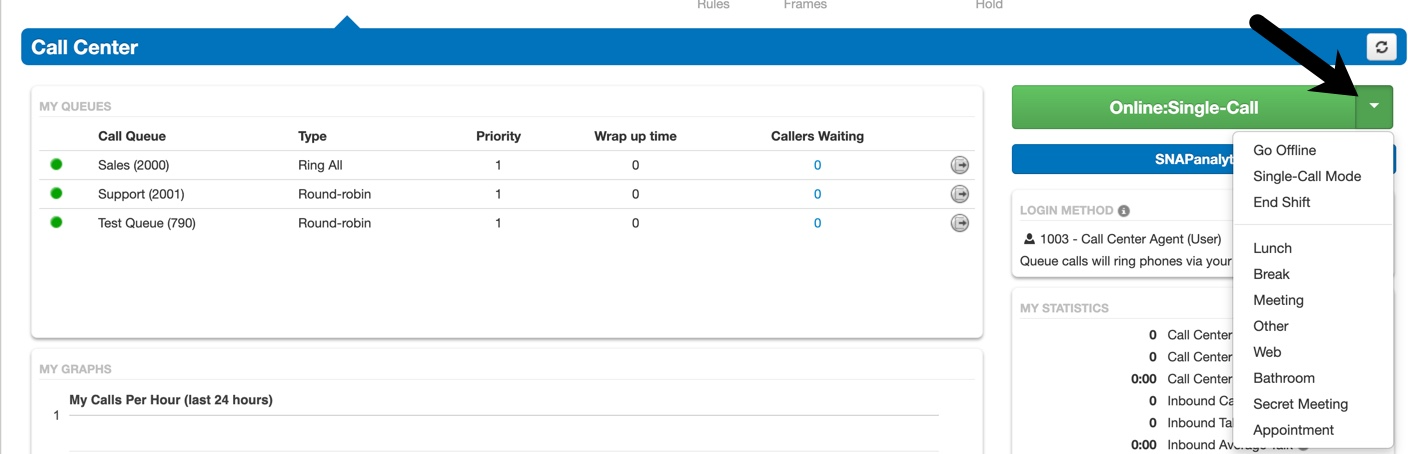The image size is (1408, 454).
Task: Click the refresh icon in Call Center header
Action: pos(1381,47)
